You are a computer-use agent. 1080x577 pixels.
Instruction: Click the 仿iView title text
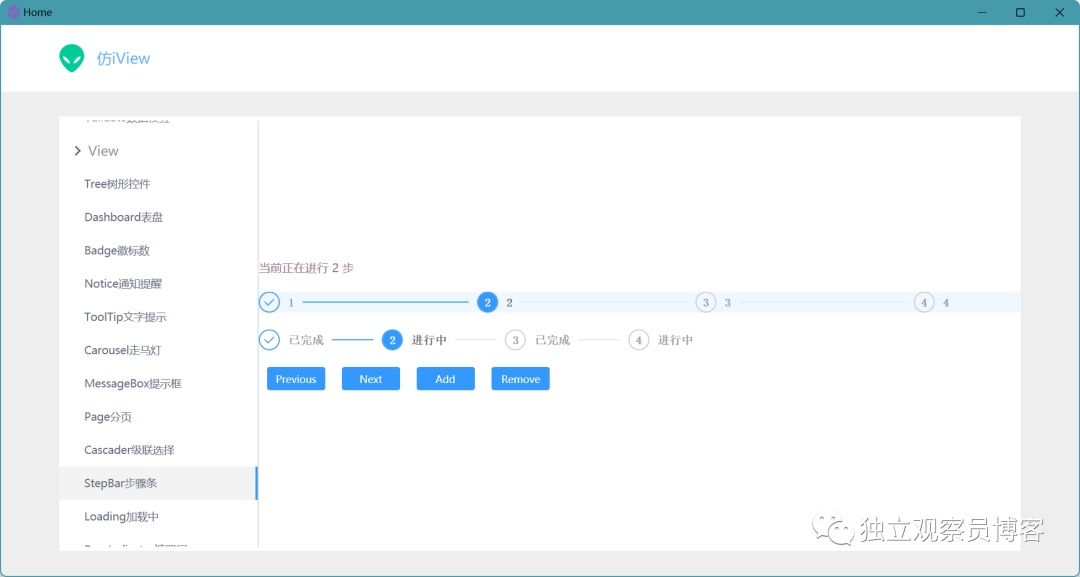click(x=123, y=59)
